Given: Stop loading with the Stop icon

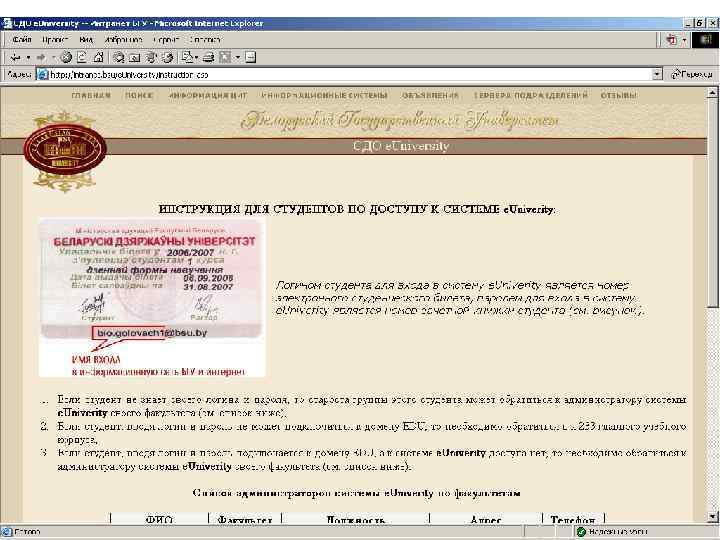Looking at the screenshot, I should point(66,57).
